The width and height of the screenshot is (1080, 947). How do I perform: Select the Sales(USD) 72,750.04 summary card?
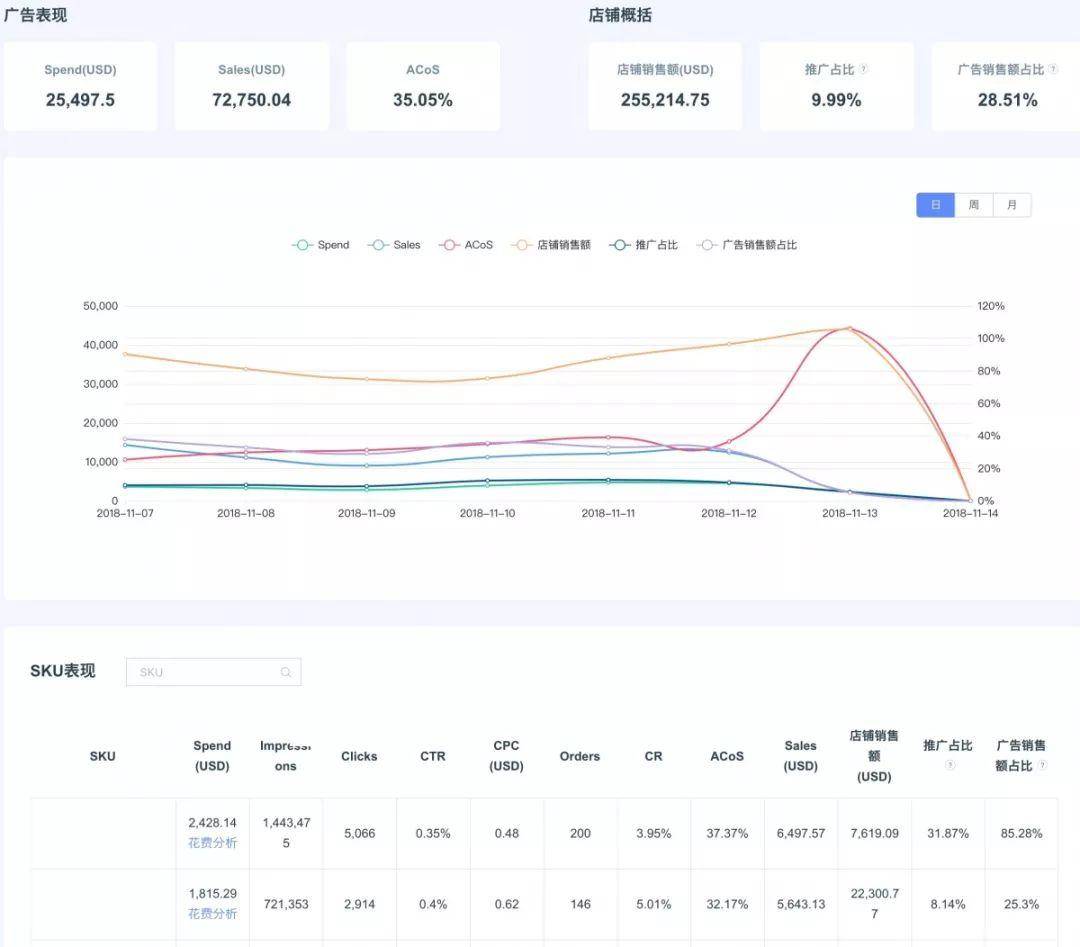[251, 86]
